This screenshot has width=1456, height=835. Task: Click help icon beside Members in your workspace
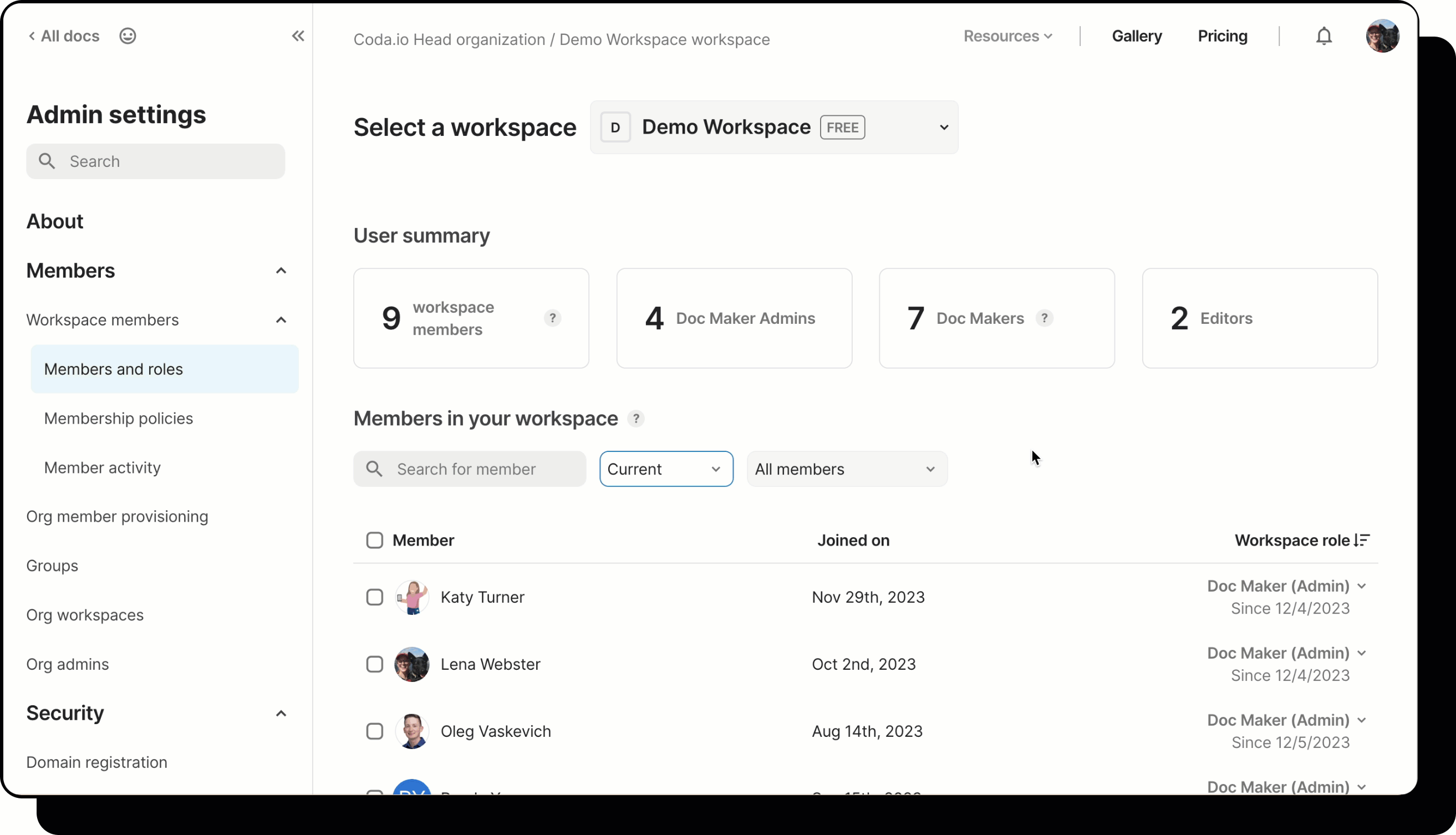point(635,419)
